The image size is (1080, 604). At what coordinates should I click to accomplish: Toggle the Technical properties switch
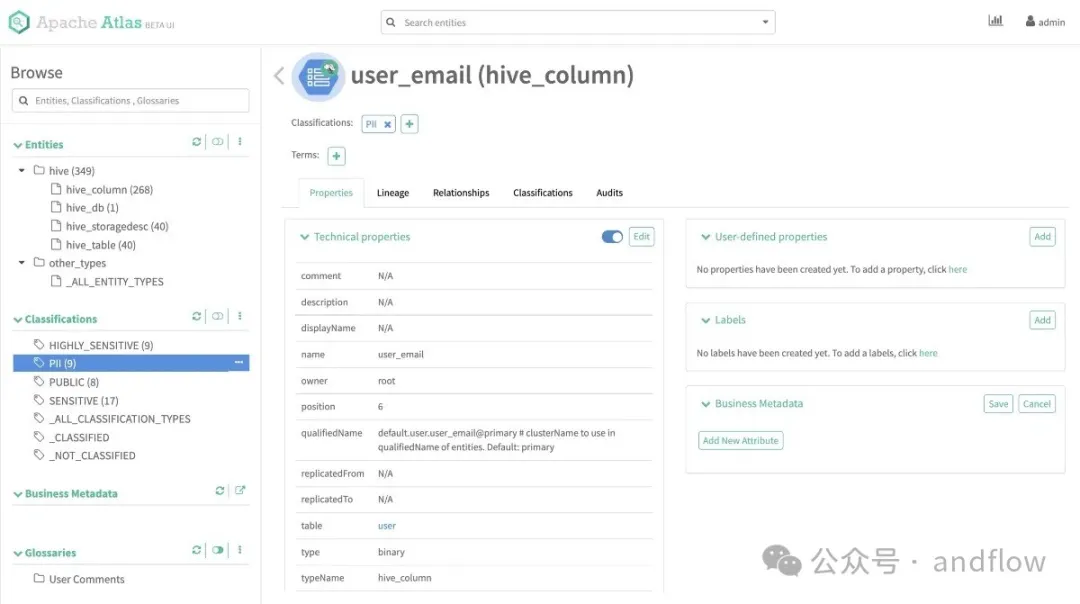(x=612, y=237)
